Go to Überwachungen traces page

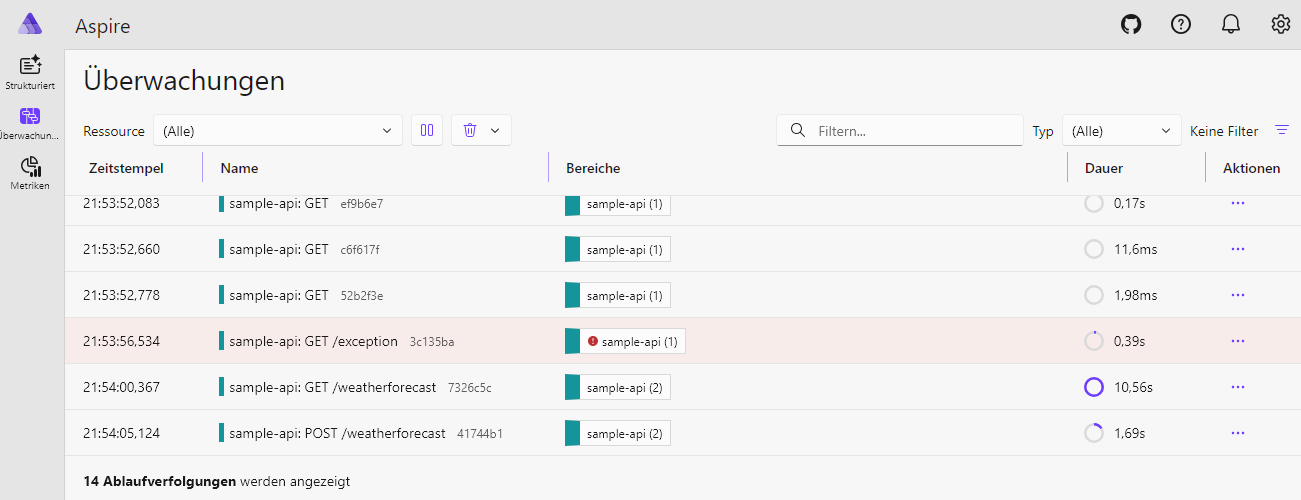pyautogui.click(x=30, y=124)
